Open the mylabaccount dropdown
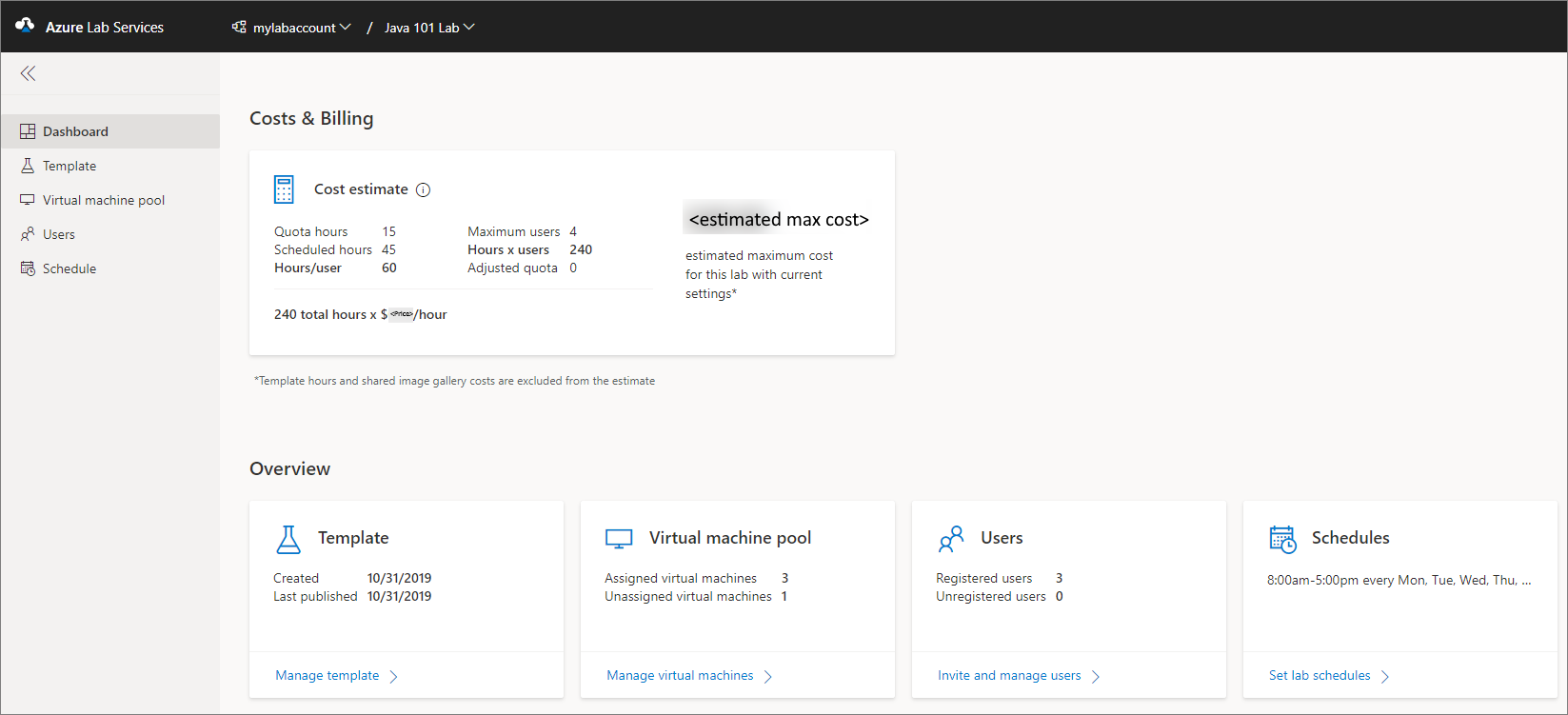The height and width of the screenshot is (715, 1568). [x=301, y=28]
